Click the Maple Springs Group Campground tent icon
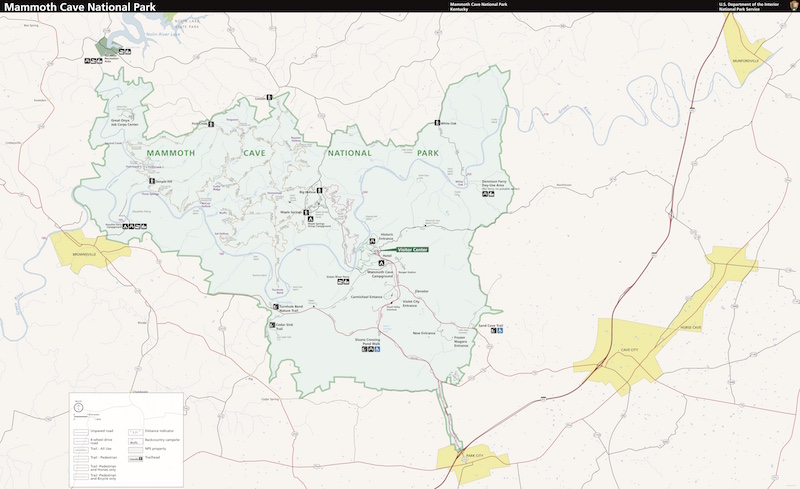The height and width of the screenshot is (489, 800). point(310,219)
